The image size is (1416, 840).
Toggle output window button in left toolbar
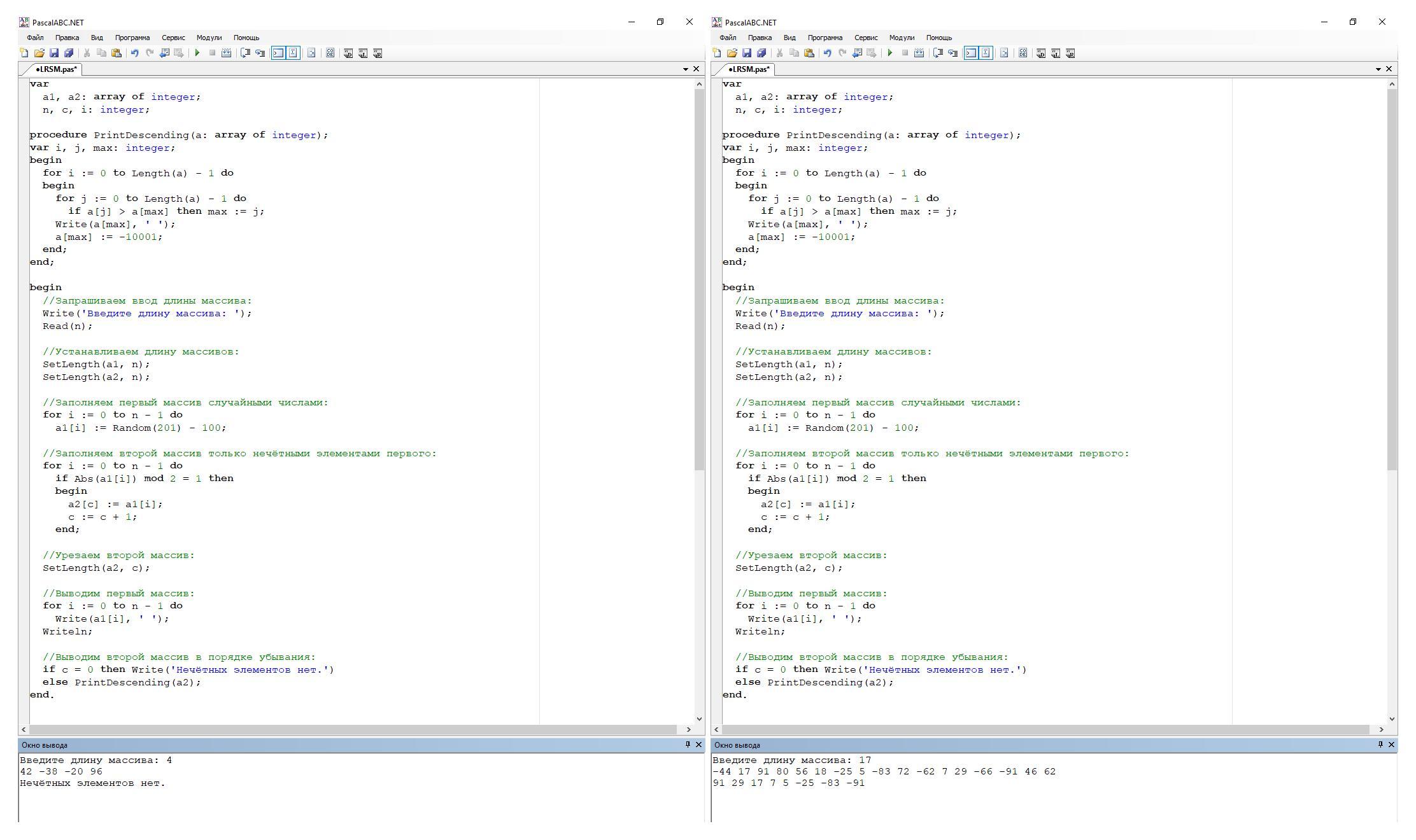[278, 53]
